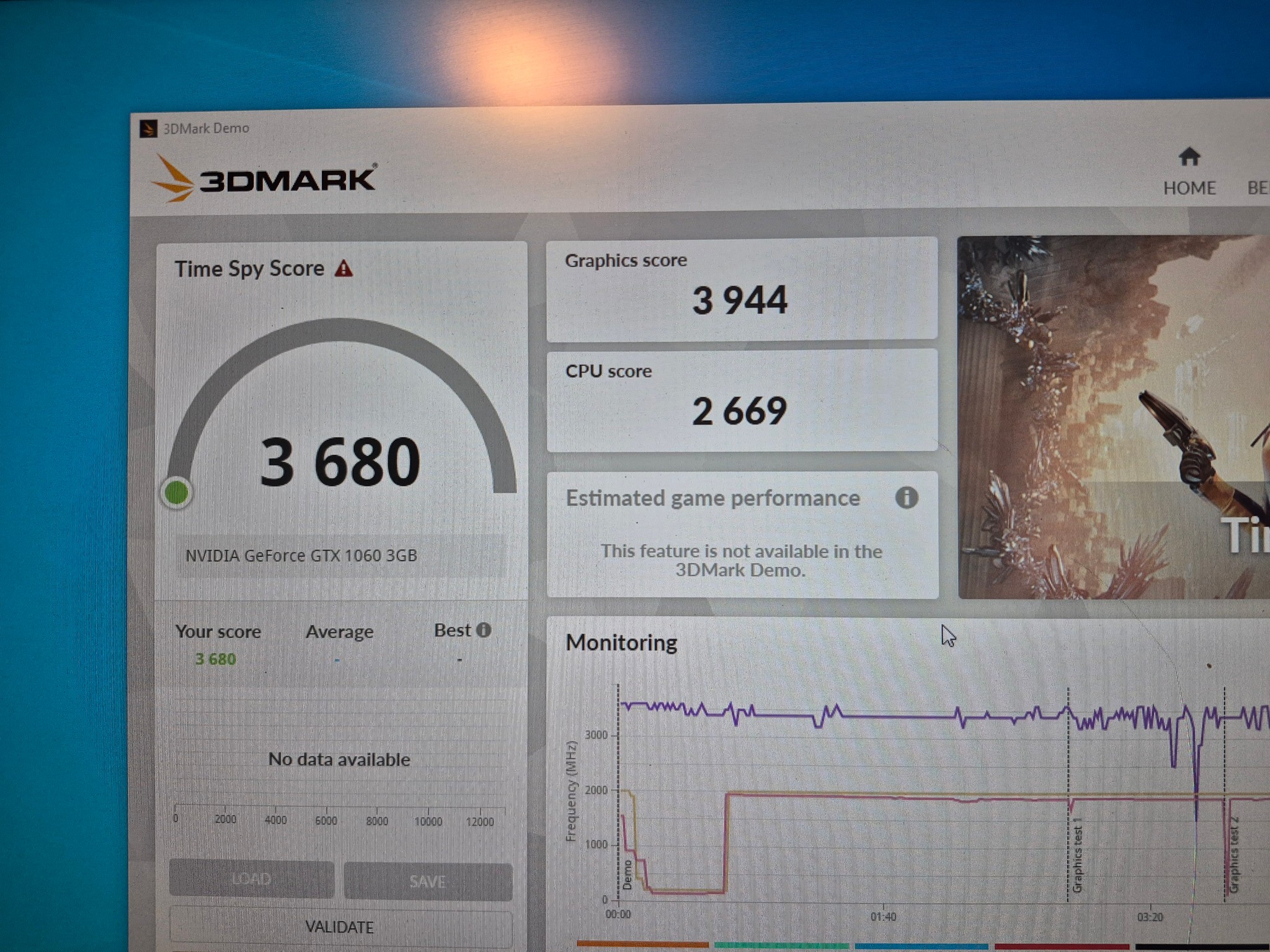Click the blue legend bar below the chart

921,946
